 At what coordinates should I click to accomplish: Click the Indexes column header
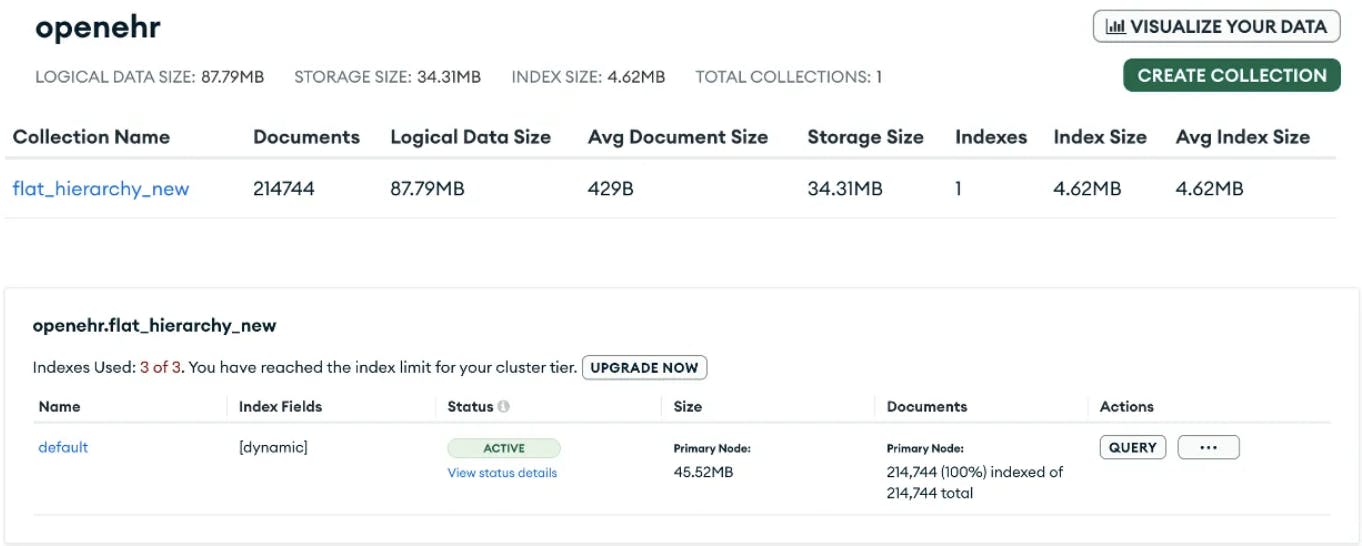click(991, 137)
